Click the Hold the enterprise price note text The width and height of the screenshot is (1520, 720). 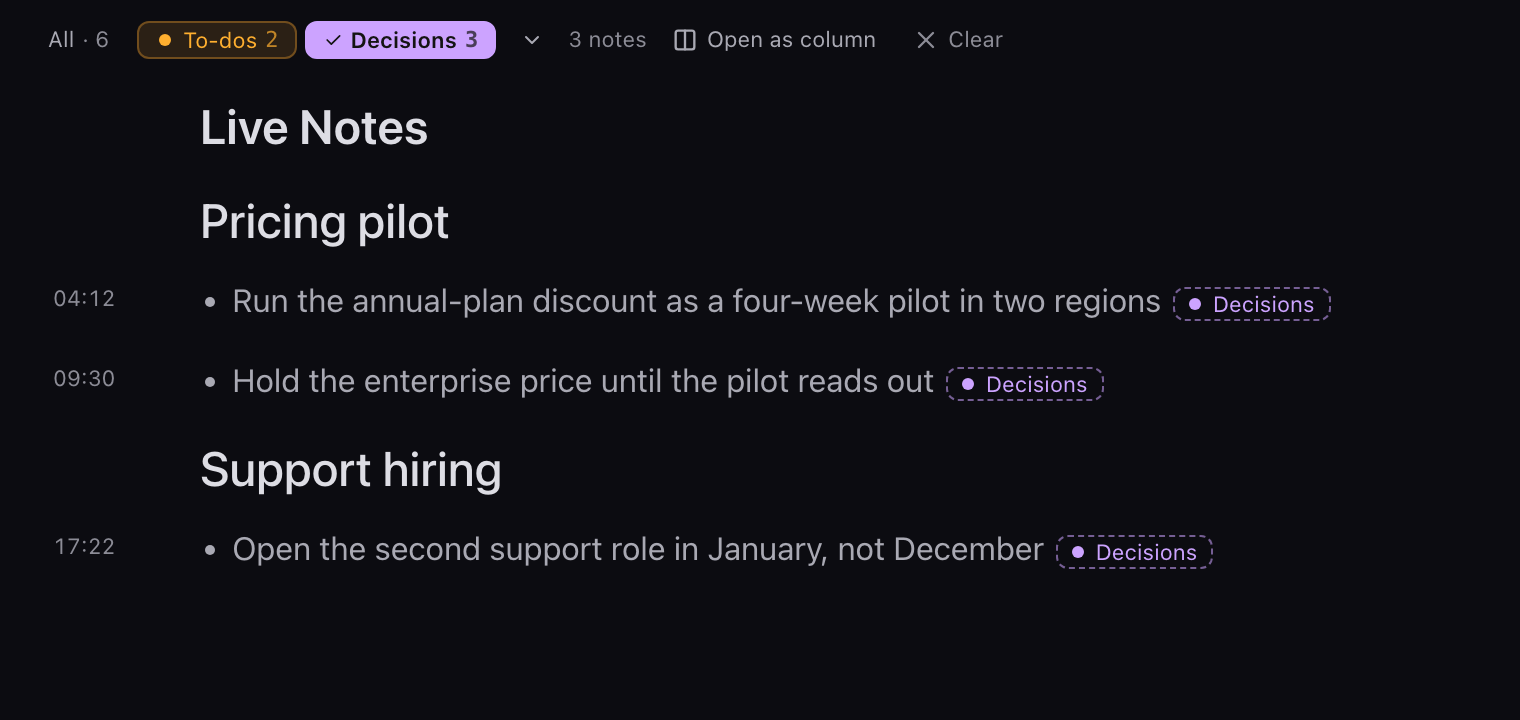click(583, 382)
